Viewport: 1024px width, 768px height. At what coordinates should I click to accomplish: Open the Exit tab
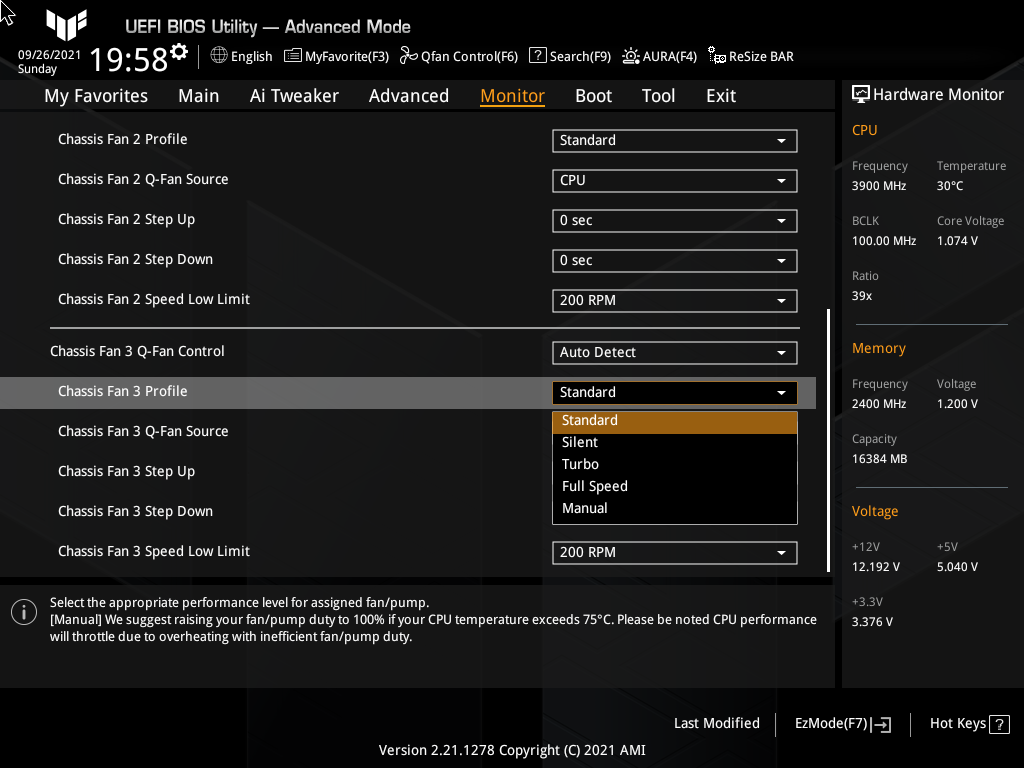tap(721, 96)
